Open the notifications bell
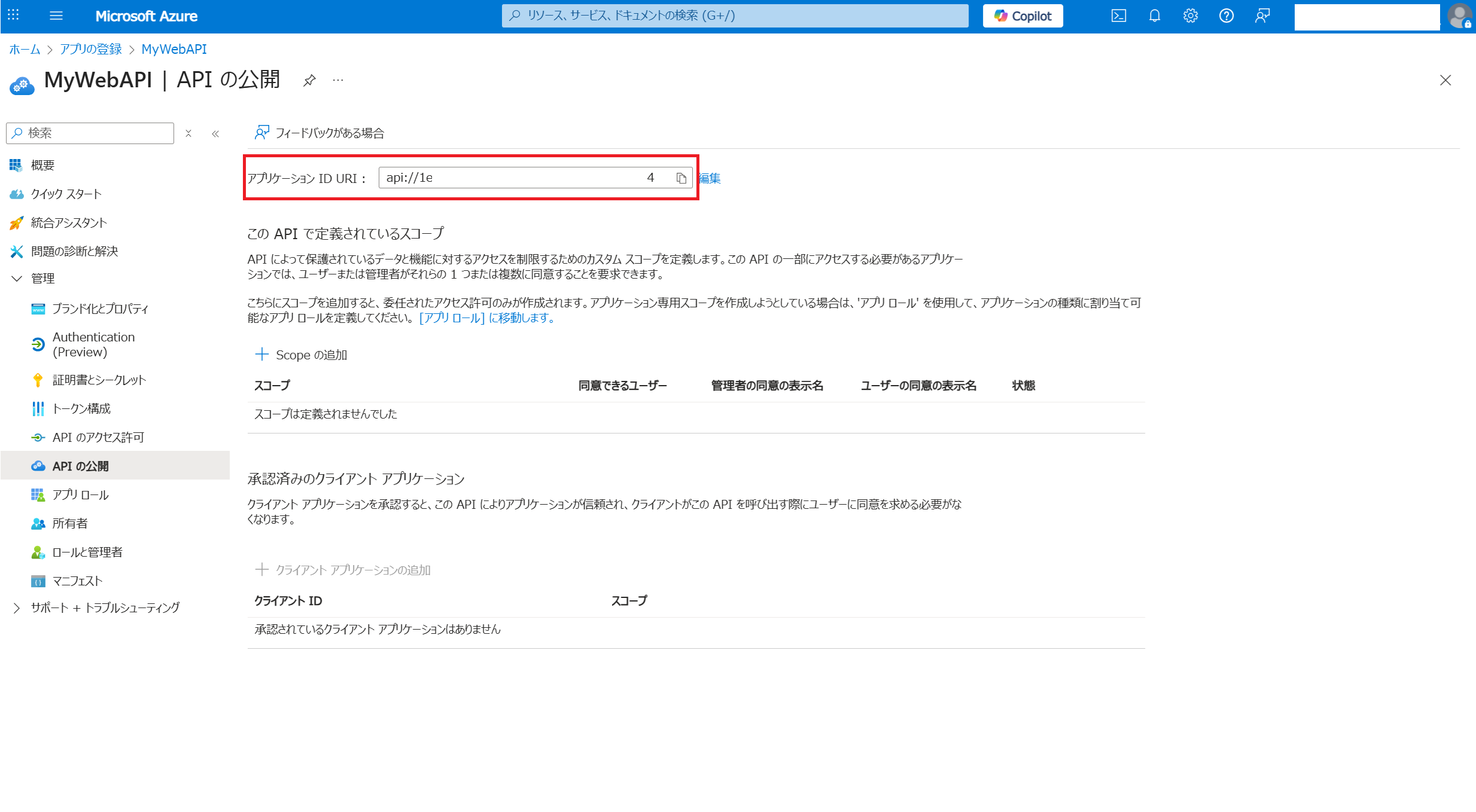Screen dimensions: 1476x812 [1154, 16]
